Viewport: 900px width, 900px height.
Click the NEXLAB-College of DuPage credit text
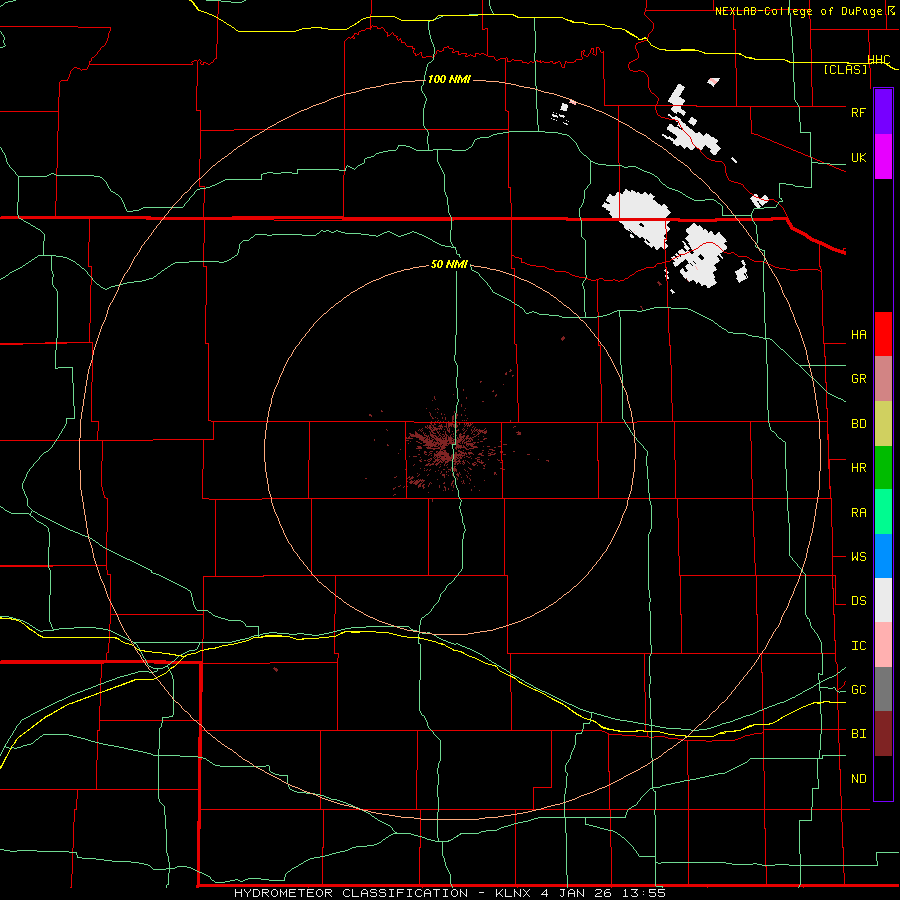[x=798, y=11]
